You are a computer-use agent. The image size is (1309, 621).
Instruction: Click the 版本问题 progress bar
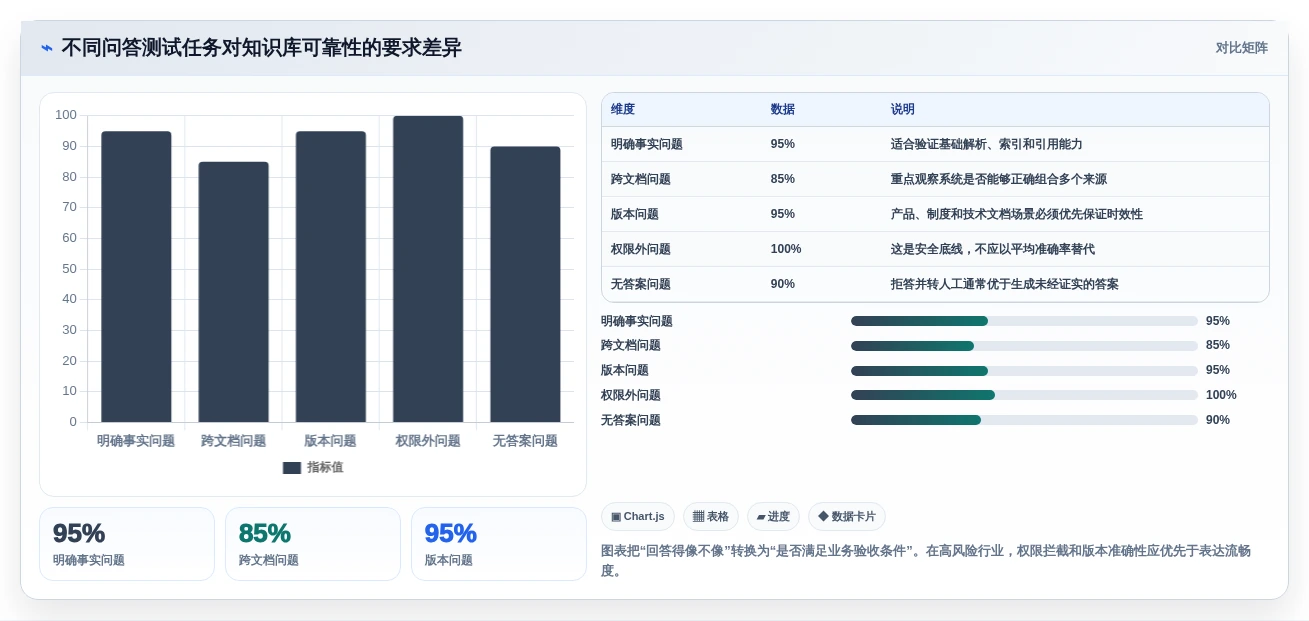coord(1024,371)
